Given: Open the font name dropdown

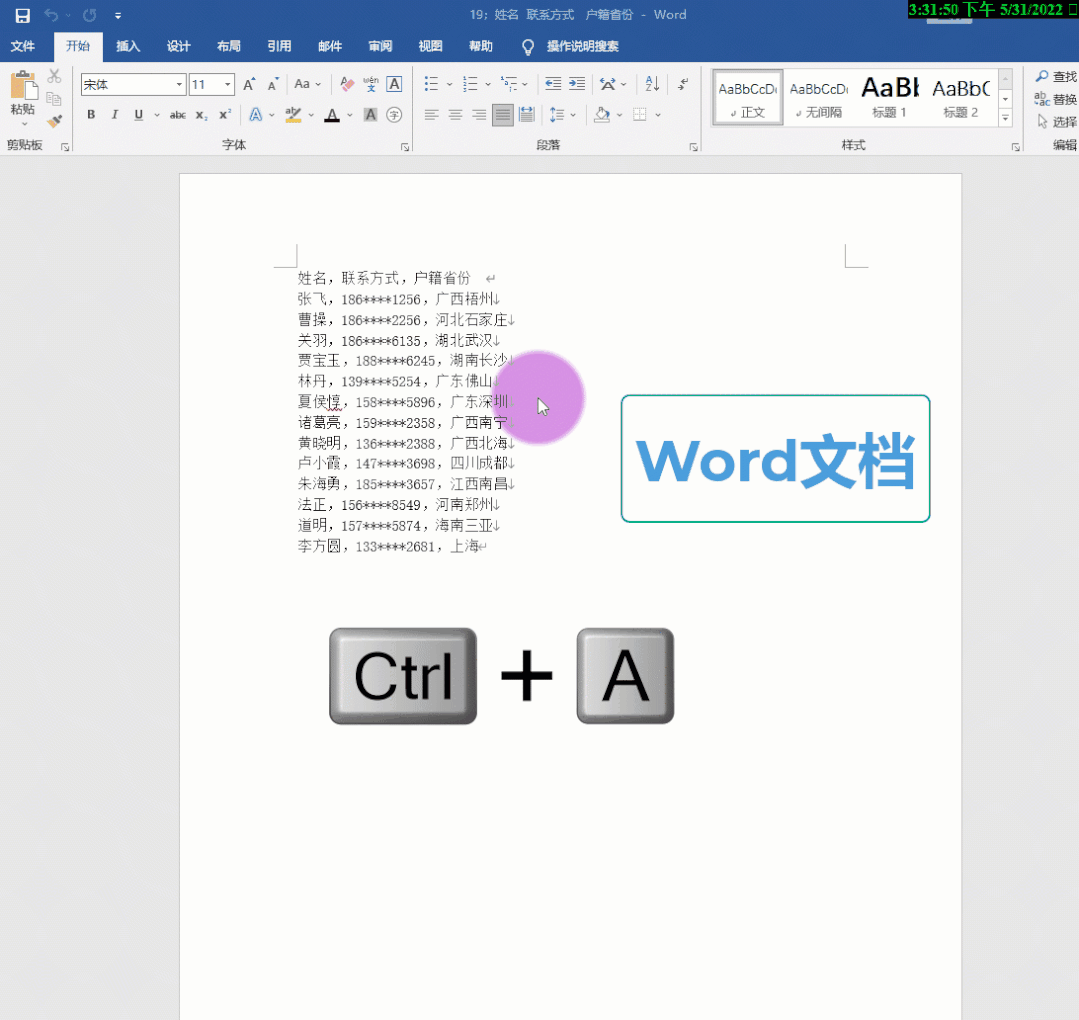Looking at the screenshot, I should pyautogui.click(x=179, y=85).
